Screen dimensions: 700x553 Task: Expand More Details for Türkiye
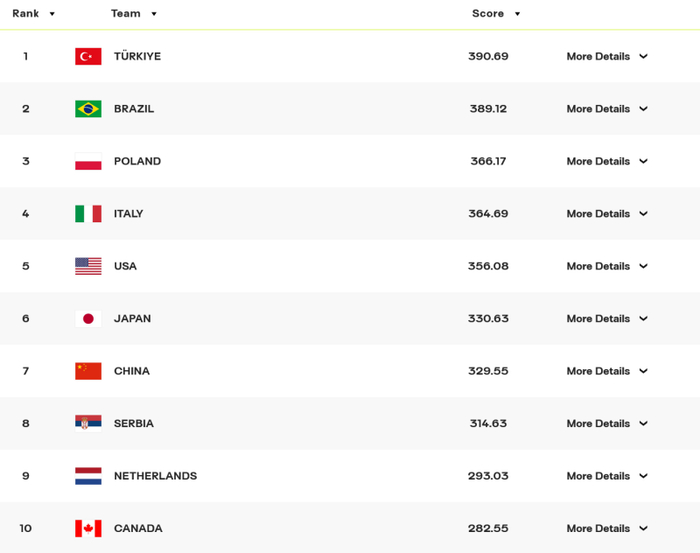click(x=607, y=57)
